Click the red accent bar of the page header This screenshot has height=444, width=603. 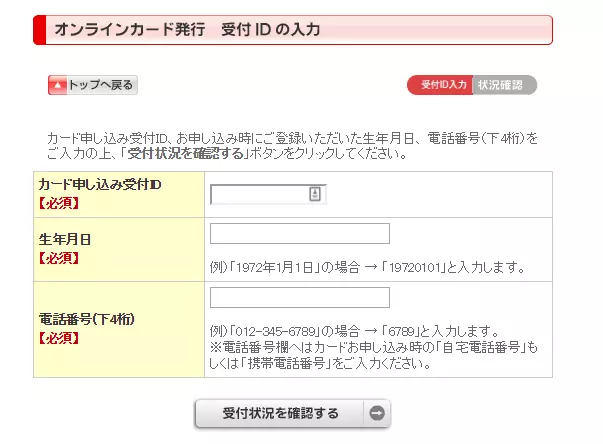pyautogui.click(x=40, y=30)
